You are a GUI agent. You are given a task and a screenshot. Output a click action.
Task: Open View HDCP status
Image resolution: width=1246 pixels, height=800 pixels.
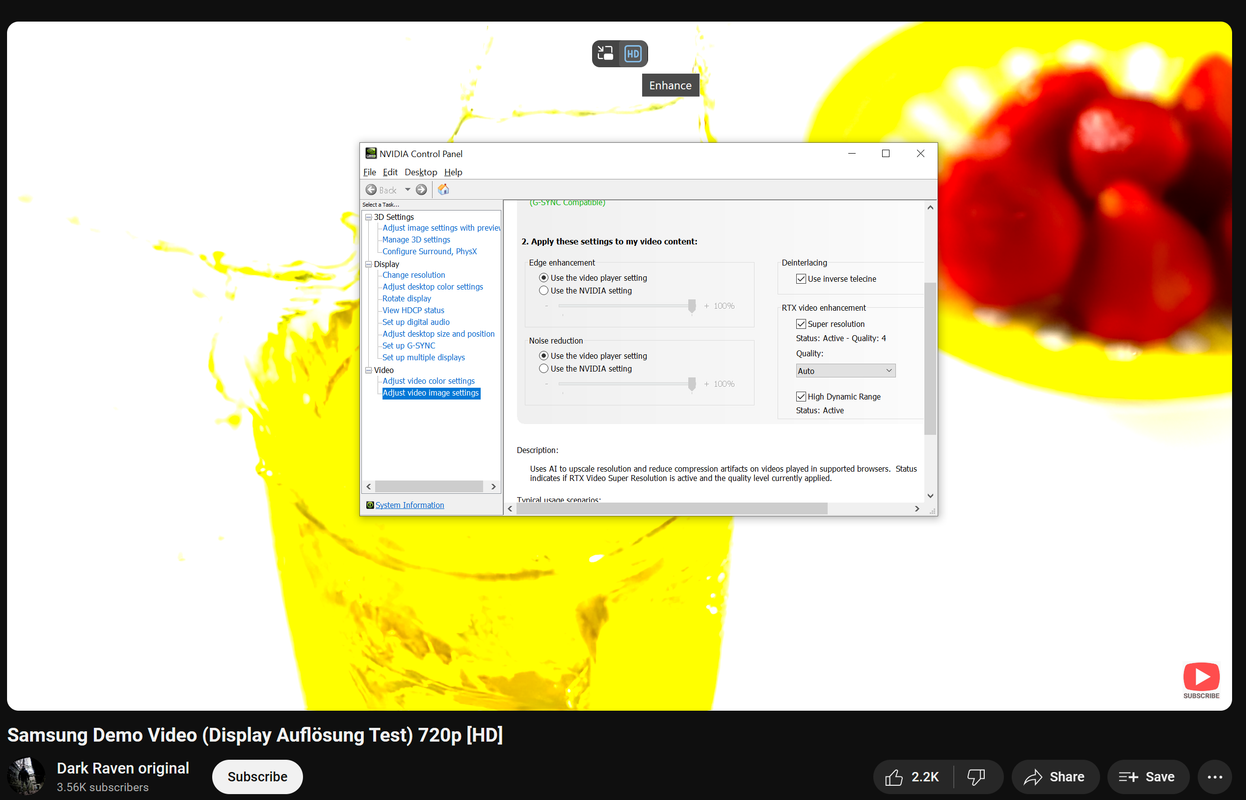413,311
